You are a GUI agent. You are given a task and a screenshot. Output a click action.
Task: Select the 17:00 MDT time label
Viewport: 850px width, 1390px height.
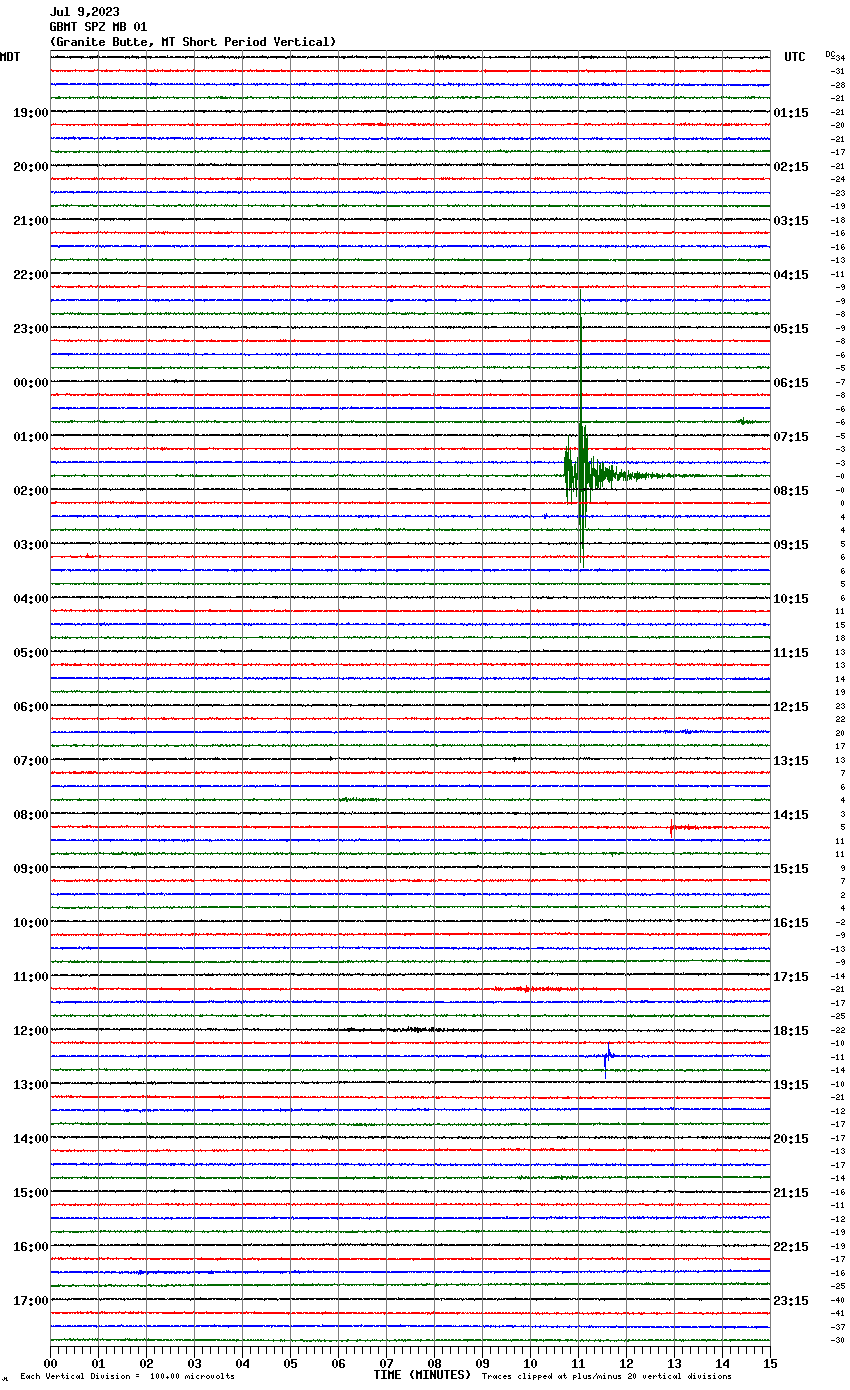(30, 1301)
